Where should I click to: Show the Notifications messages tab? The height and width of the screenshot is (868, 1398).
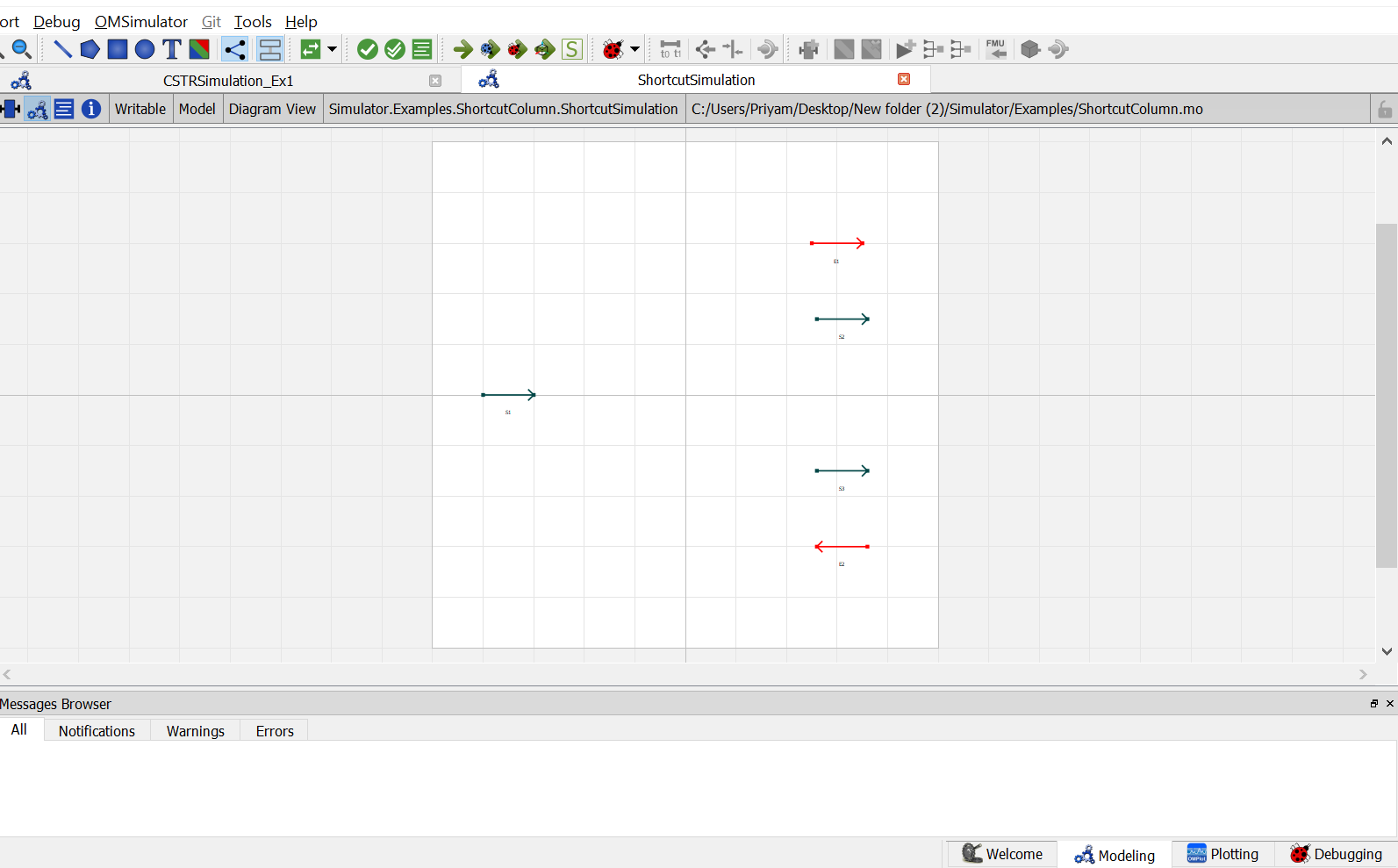97,731
